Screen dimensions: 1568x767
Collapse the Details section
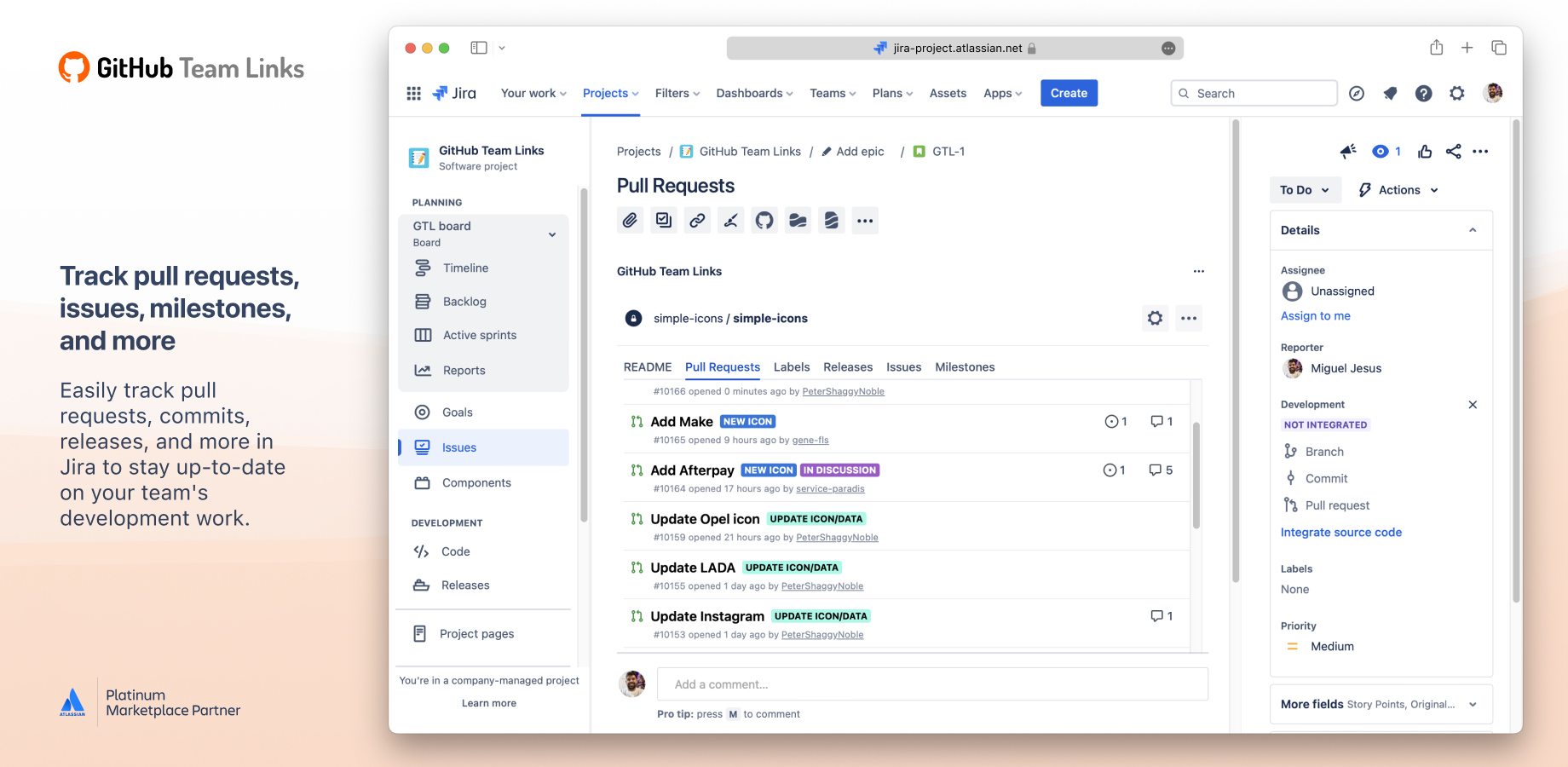tap(1473, 230)
